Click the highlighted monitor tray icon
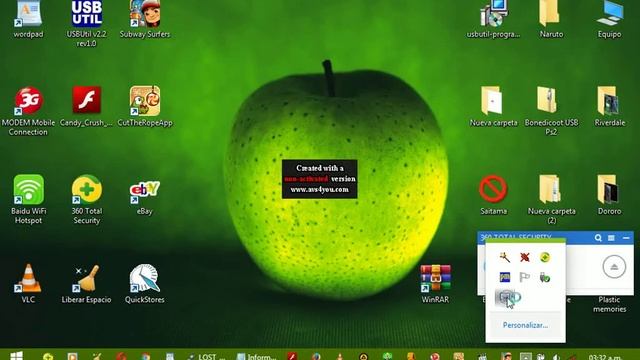640x360 pixels. point(505,298)
